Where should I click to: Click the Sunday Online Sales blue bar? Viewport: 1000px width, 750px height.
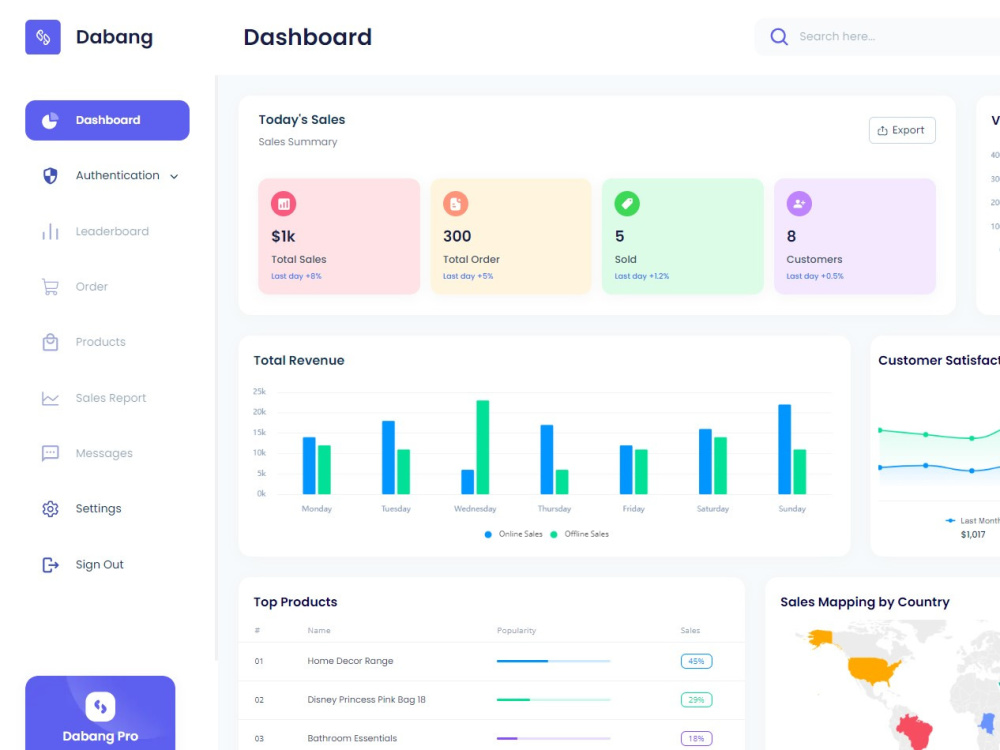784,449
